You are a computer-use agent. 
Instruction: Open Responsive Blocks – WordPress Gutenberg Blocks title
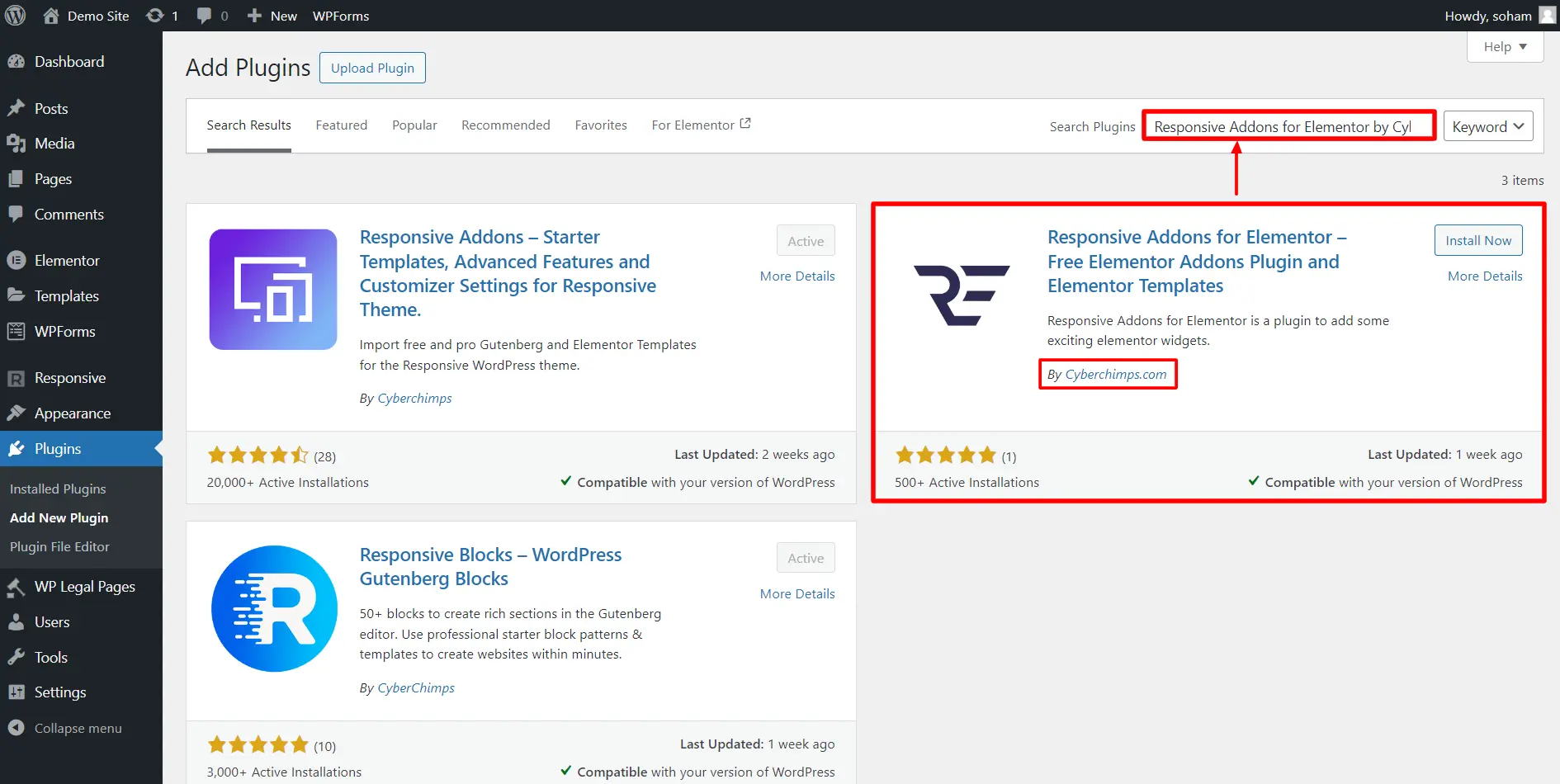490,567
